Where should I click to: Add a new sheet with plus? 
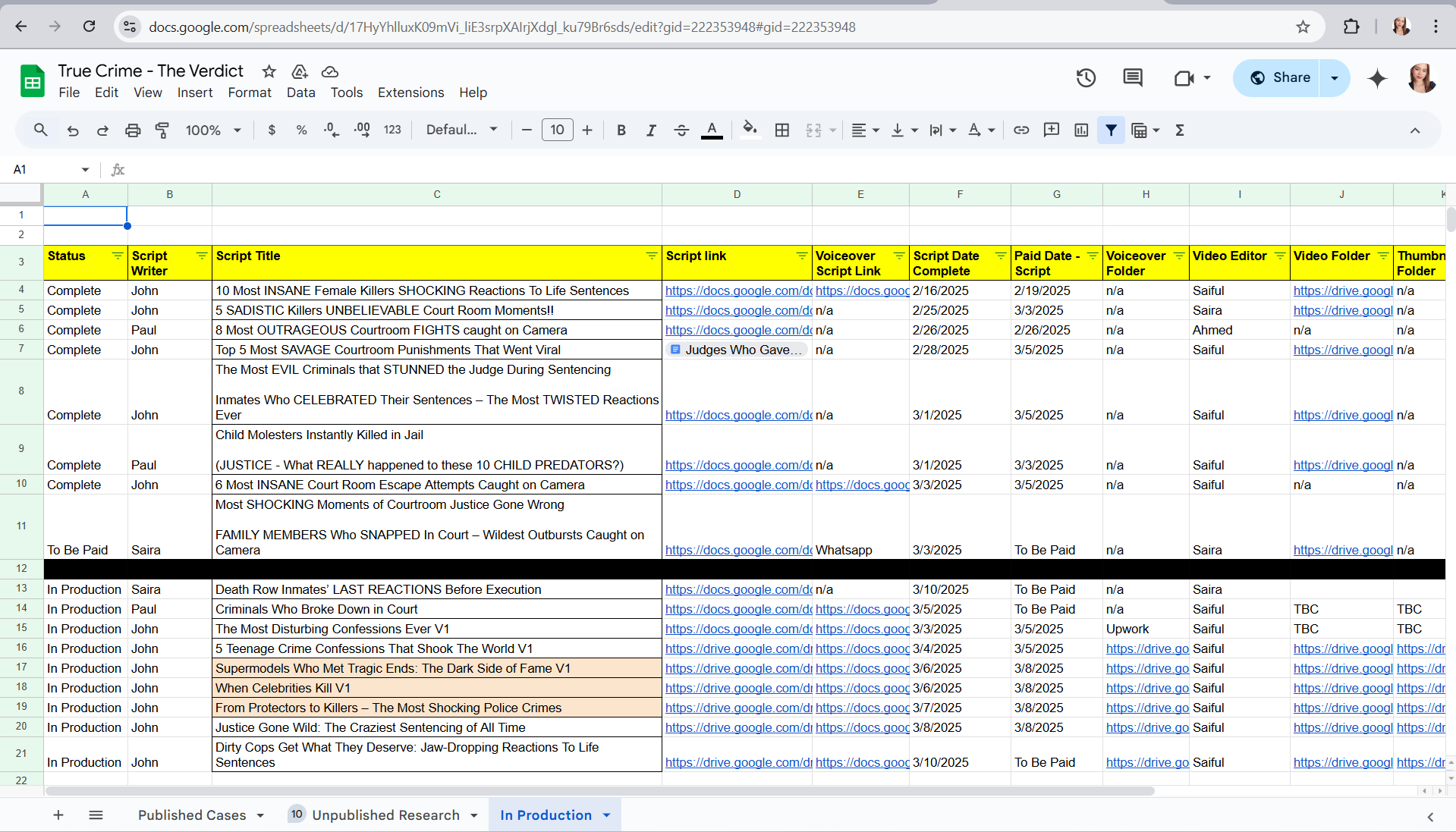pyautogui.click(x=58, y=815)
